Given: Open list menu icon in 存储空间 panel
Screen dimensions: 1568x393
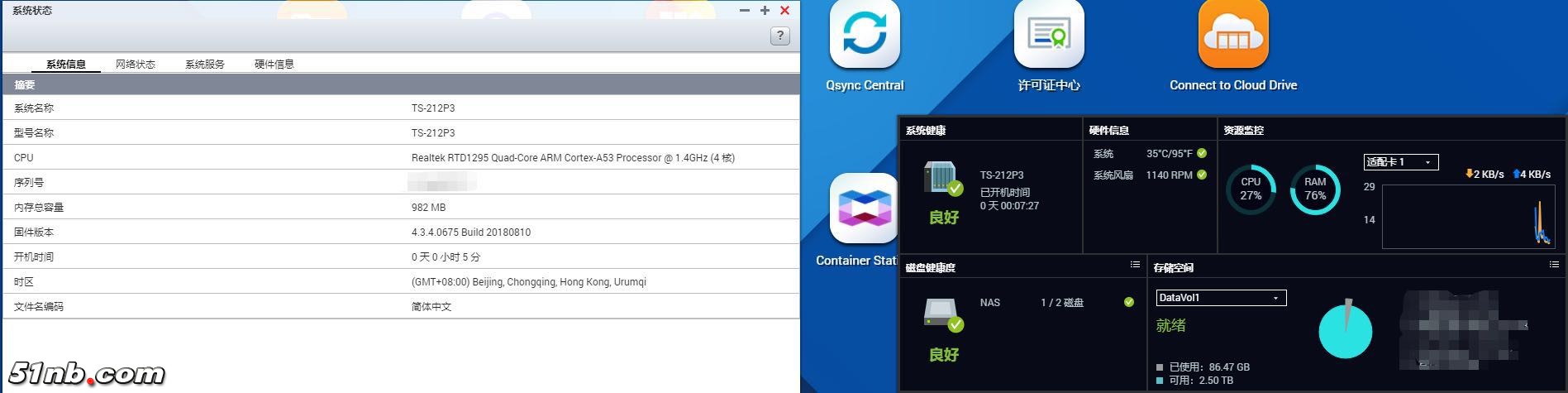Looking at the screenshot, I should coord(1554,265).
